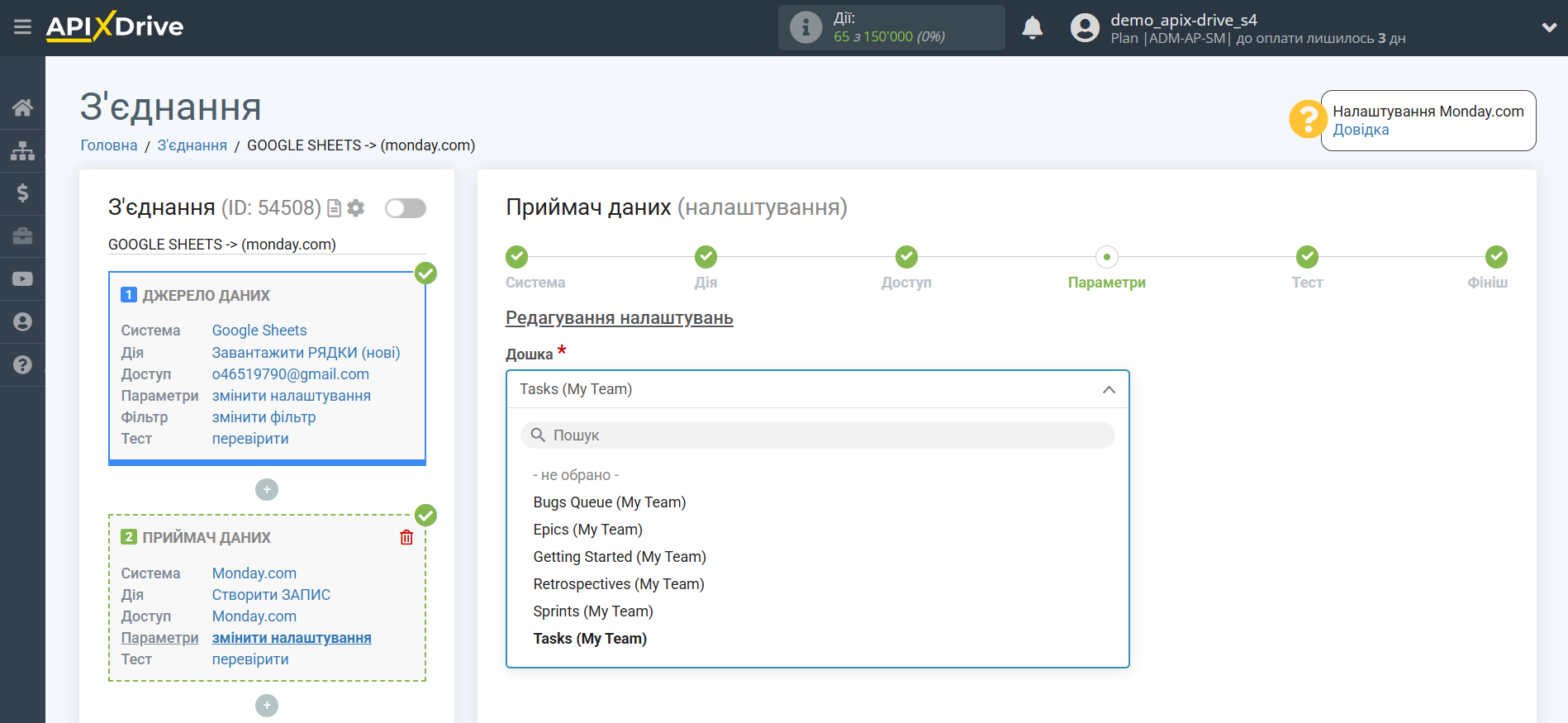The image size is (1568, 723).
Task: Click the Пошук search field in dropdown
Action: tap(818, 435)
